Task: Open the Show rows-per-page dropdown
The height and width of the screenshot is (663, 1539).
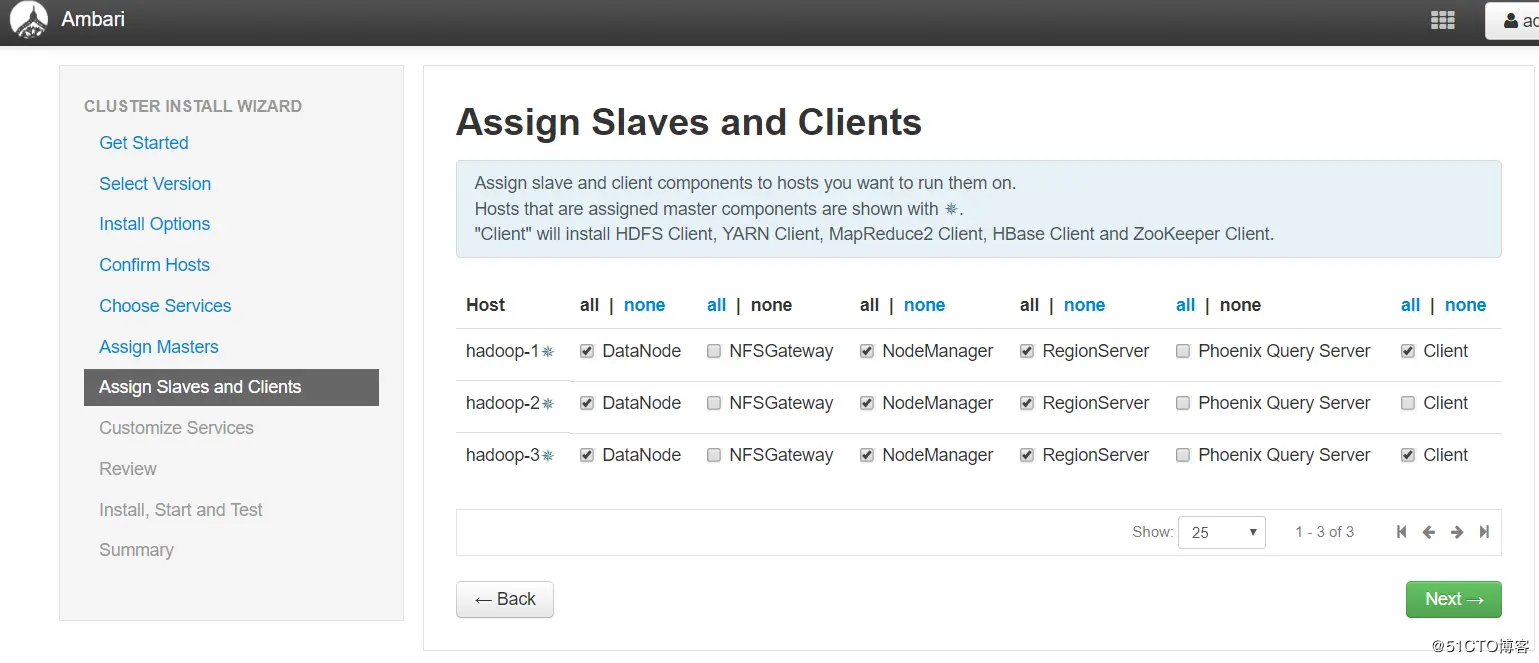Action: pyautogui.click(x=1222, y=532)
